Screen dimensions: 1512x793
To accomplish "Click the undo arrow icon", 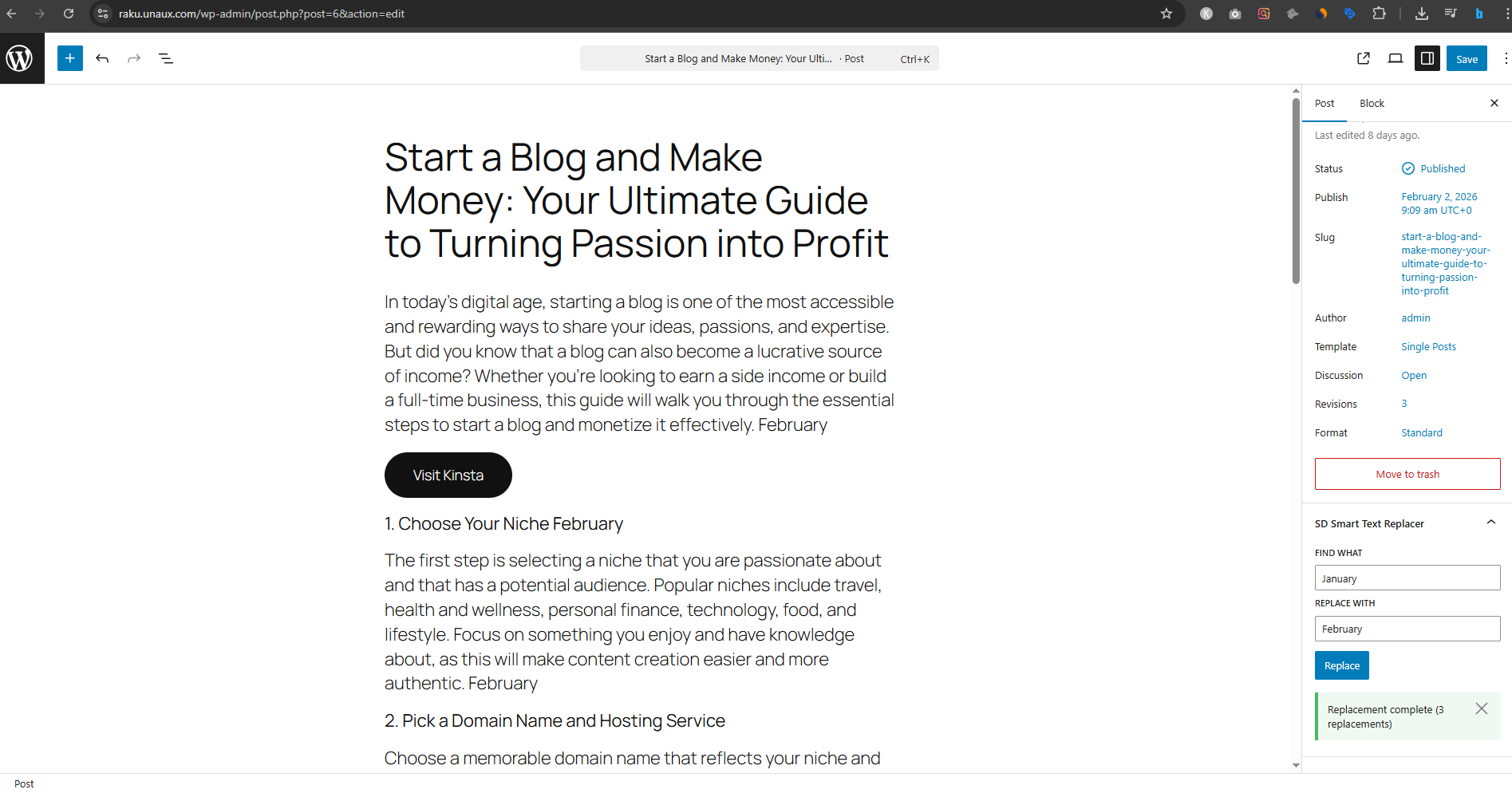I will 102,58.
